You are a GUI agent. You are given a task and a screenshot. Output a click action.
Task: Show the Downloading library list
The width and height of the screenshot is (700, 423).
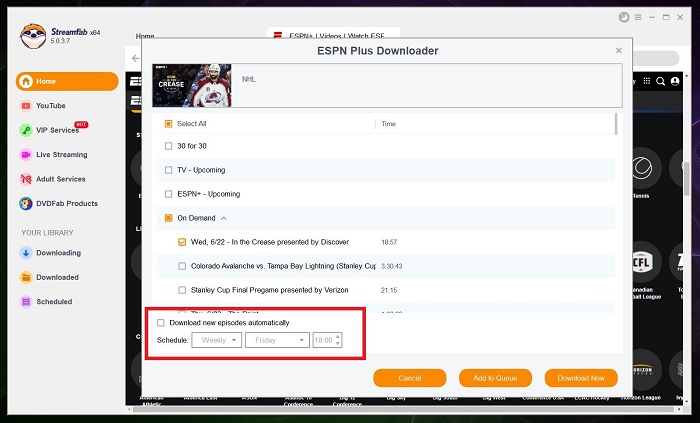pyautogui.click(x=50, y=253)
